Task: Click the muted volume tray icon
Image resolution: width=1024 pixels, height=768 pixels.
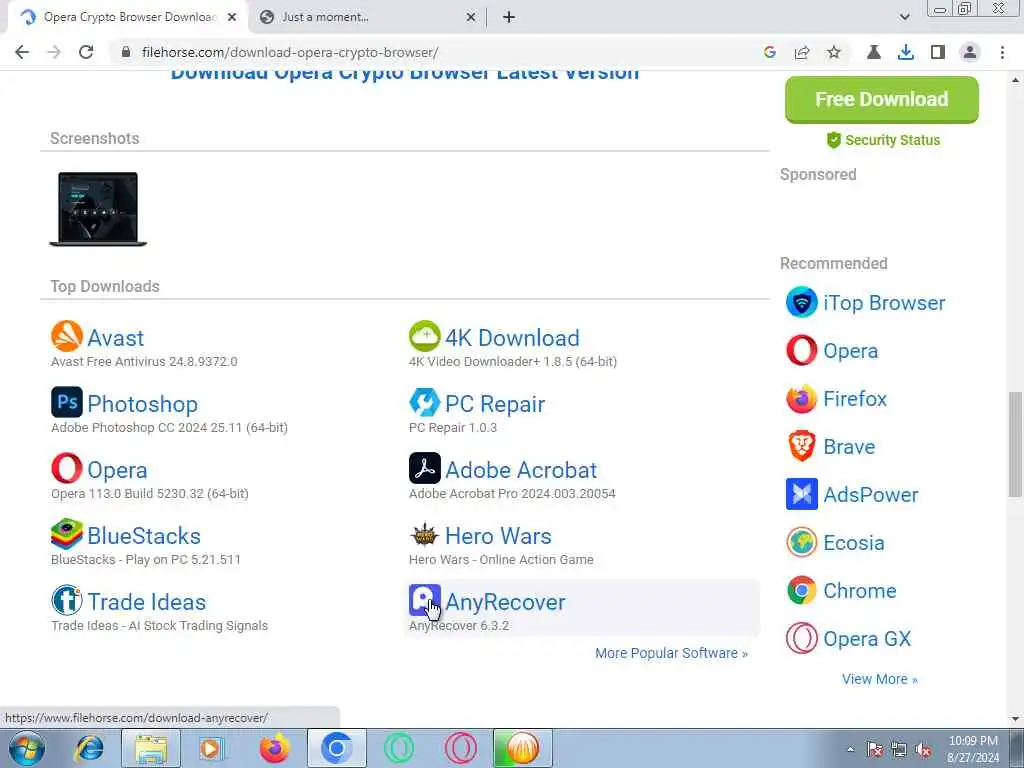Action: pos(923,750)
